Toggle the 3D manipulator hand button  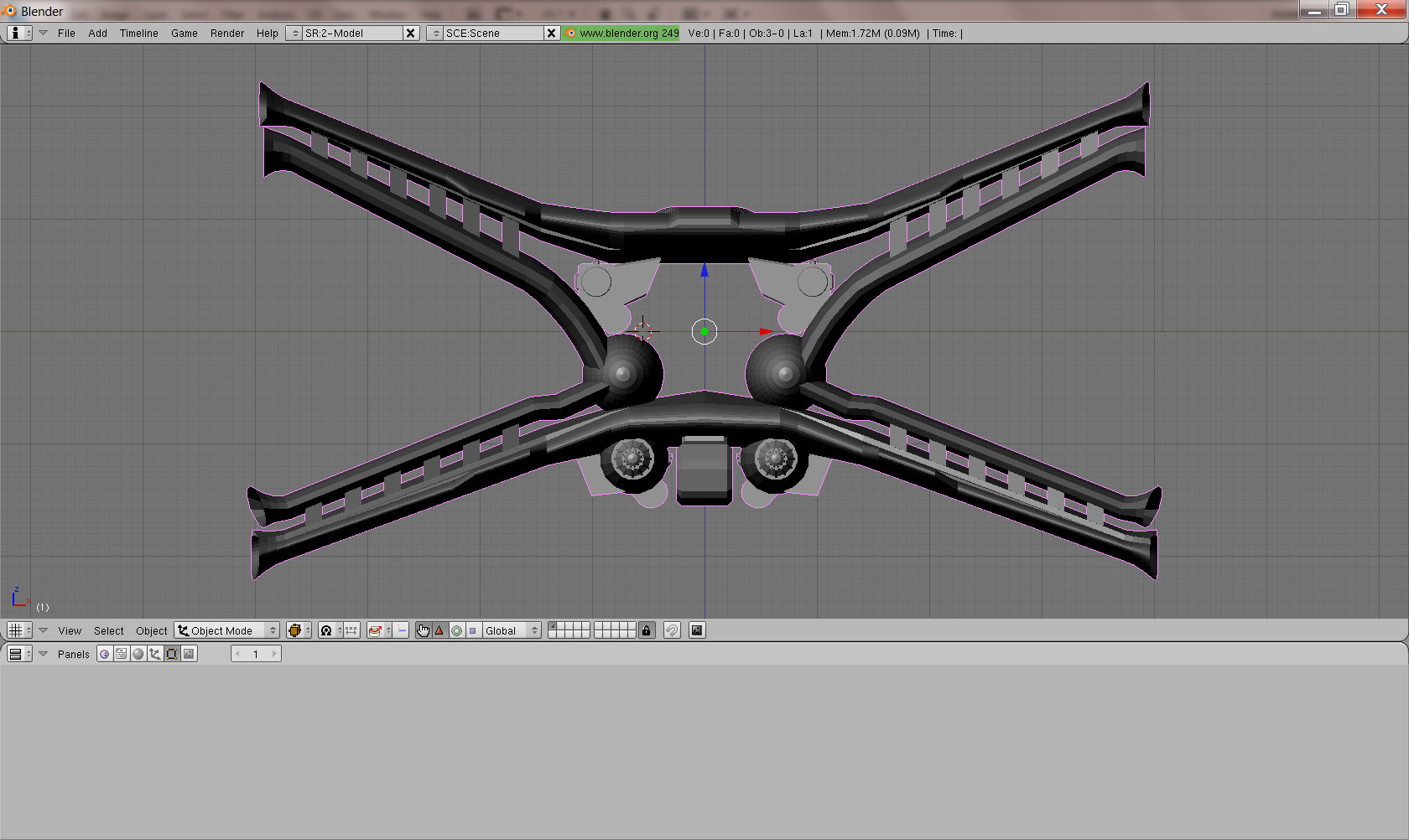(423, 630)
